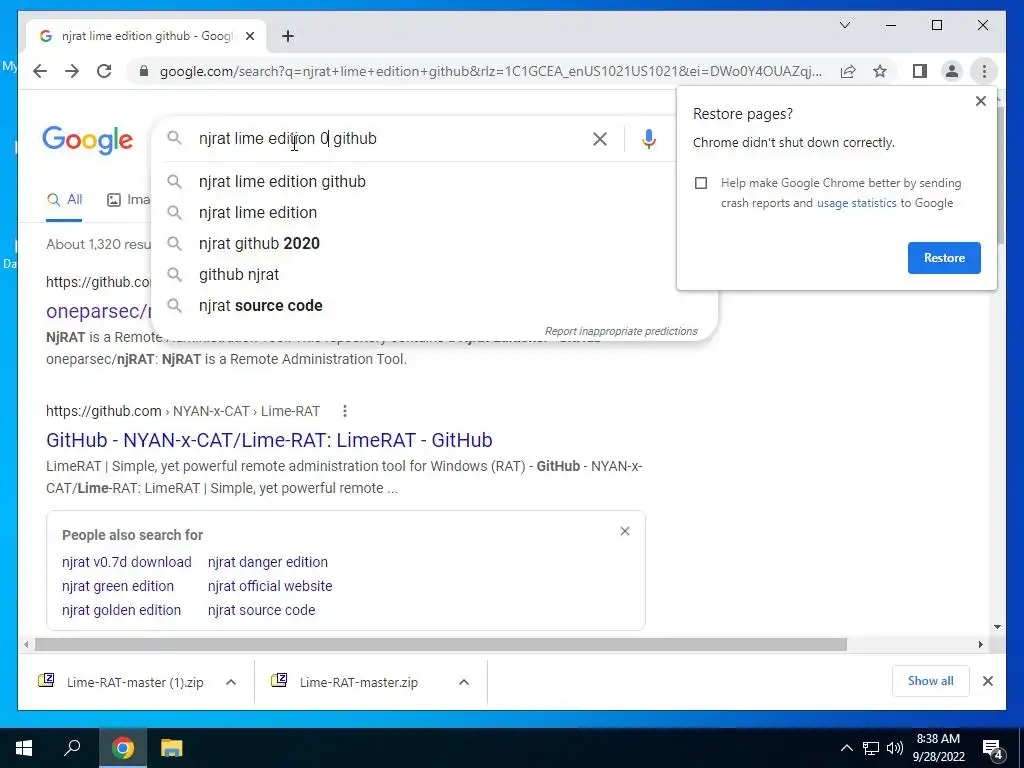Clear the Google search box text
This screenshot has height=768, width=1024.
point(600,138)
